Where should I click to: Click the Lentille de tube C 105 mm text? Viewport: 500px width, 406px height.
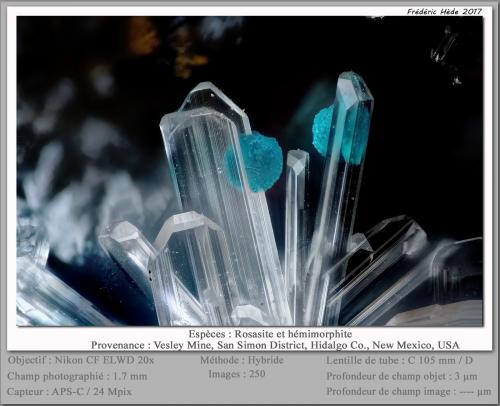point(399,360)
